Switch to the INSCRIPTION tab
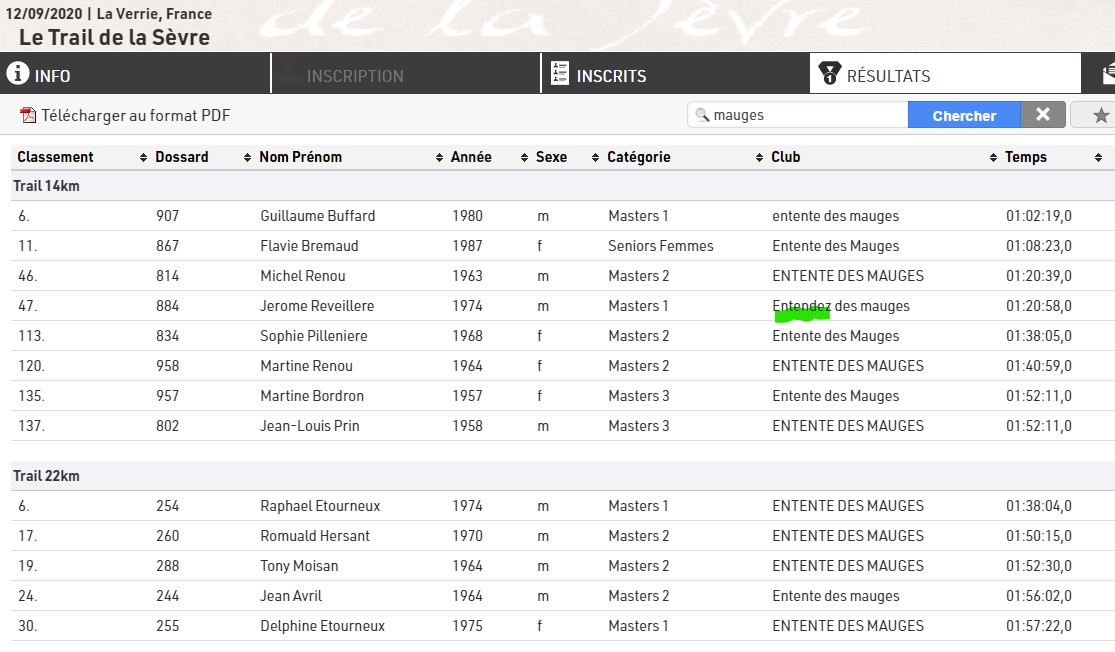The height and width of the screenshot is (652, 1115). (355, 76)
